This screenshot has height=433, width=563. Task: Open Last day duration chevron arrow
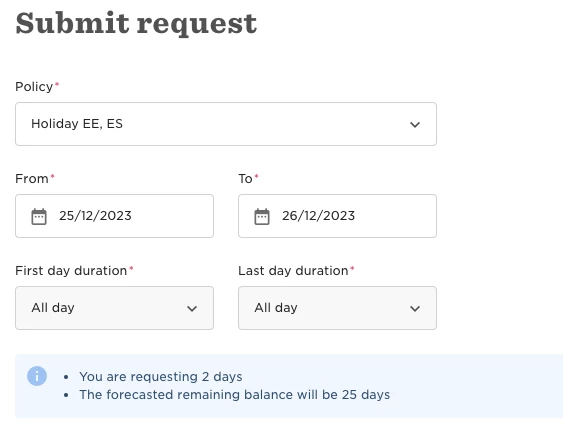[415, 308]
